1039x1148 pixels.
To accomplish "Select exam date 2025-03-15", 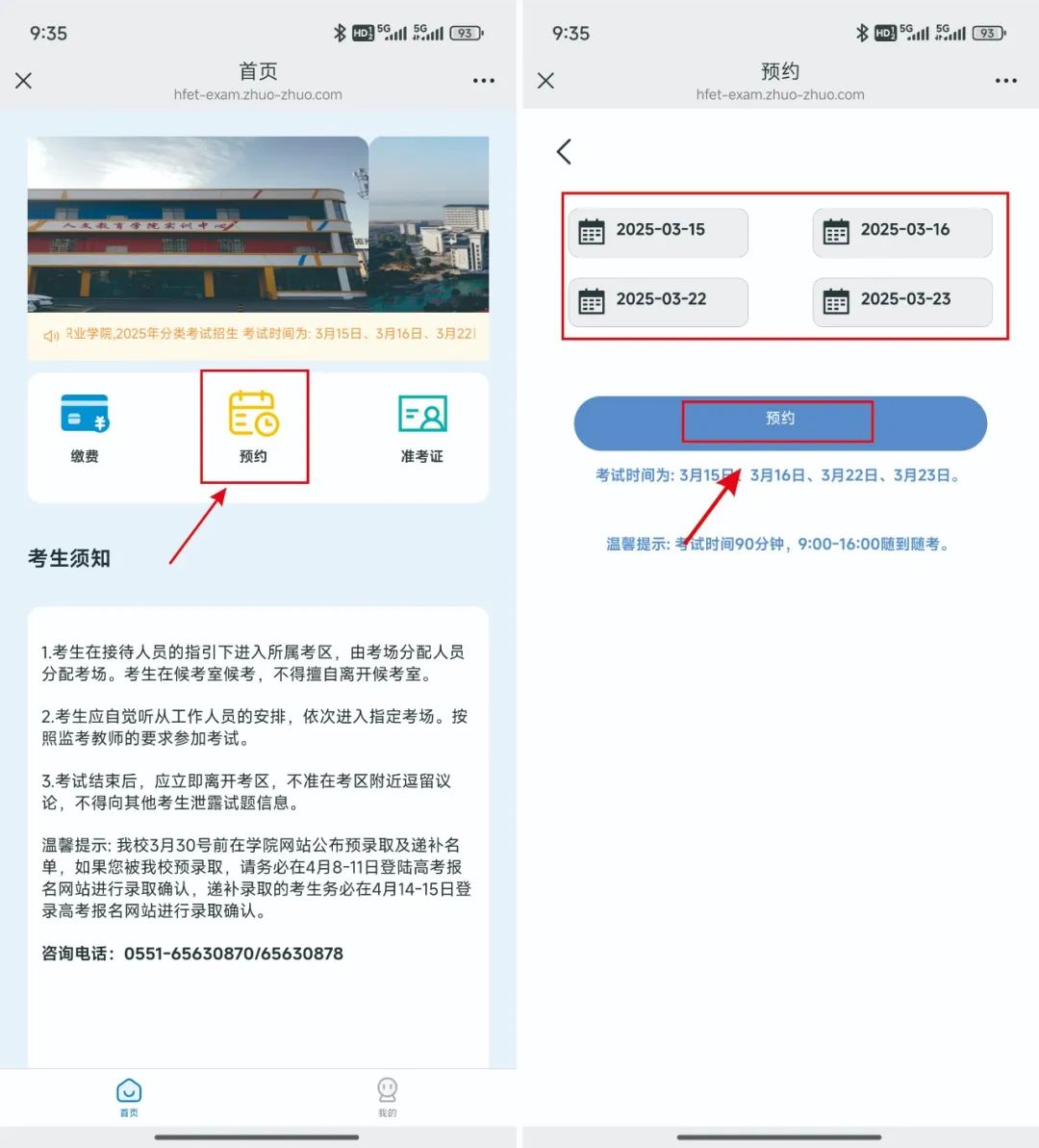I will 658,232.
